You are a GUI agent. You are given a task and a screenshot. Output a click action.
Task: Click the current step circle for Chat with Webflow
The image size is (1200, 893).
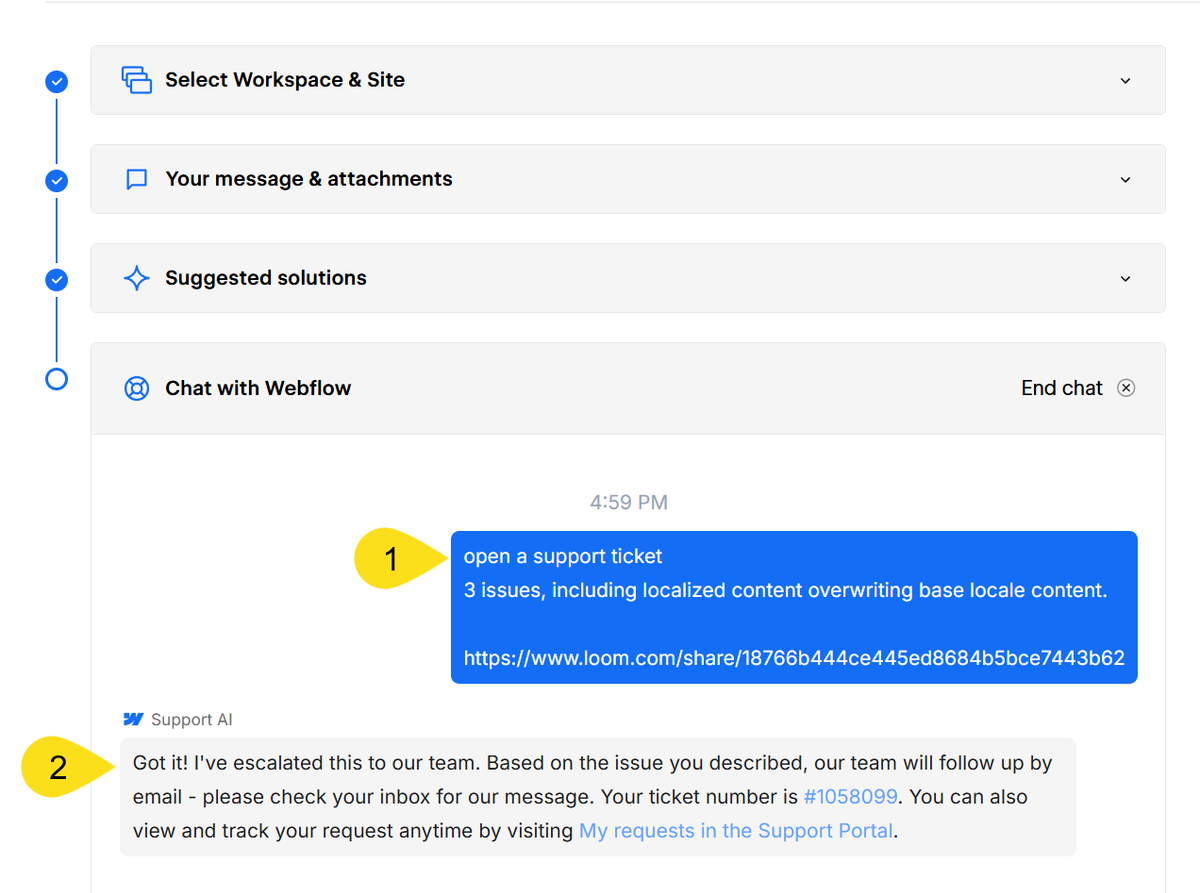tap(57, 379)
